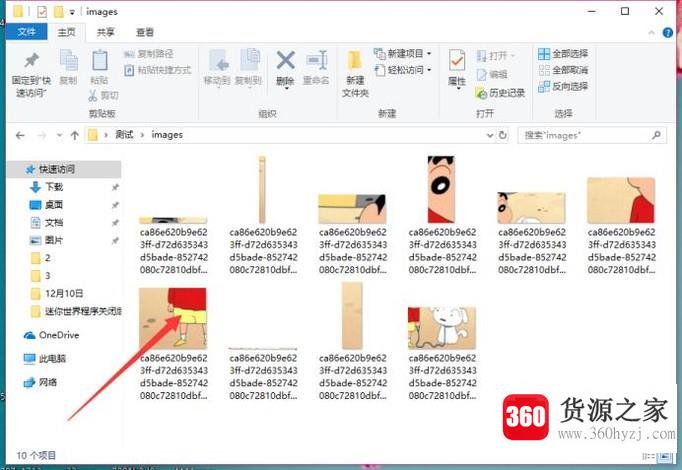Open the New item (新建项目) dropdown
Viewport: 682px width, 470px height.
[403, 54]
